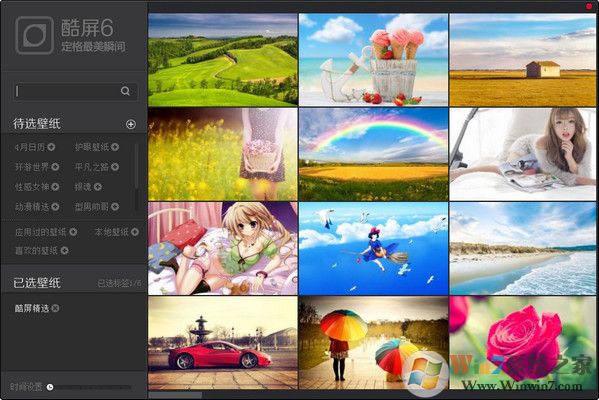
Task: Select the red sports car wallpaper
Action: point(223,343)
